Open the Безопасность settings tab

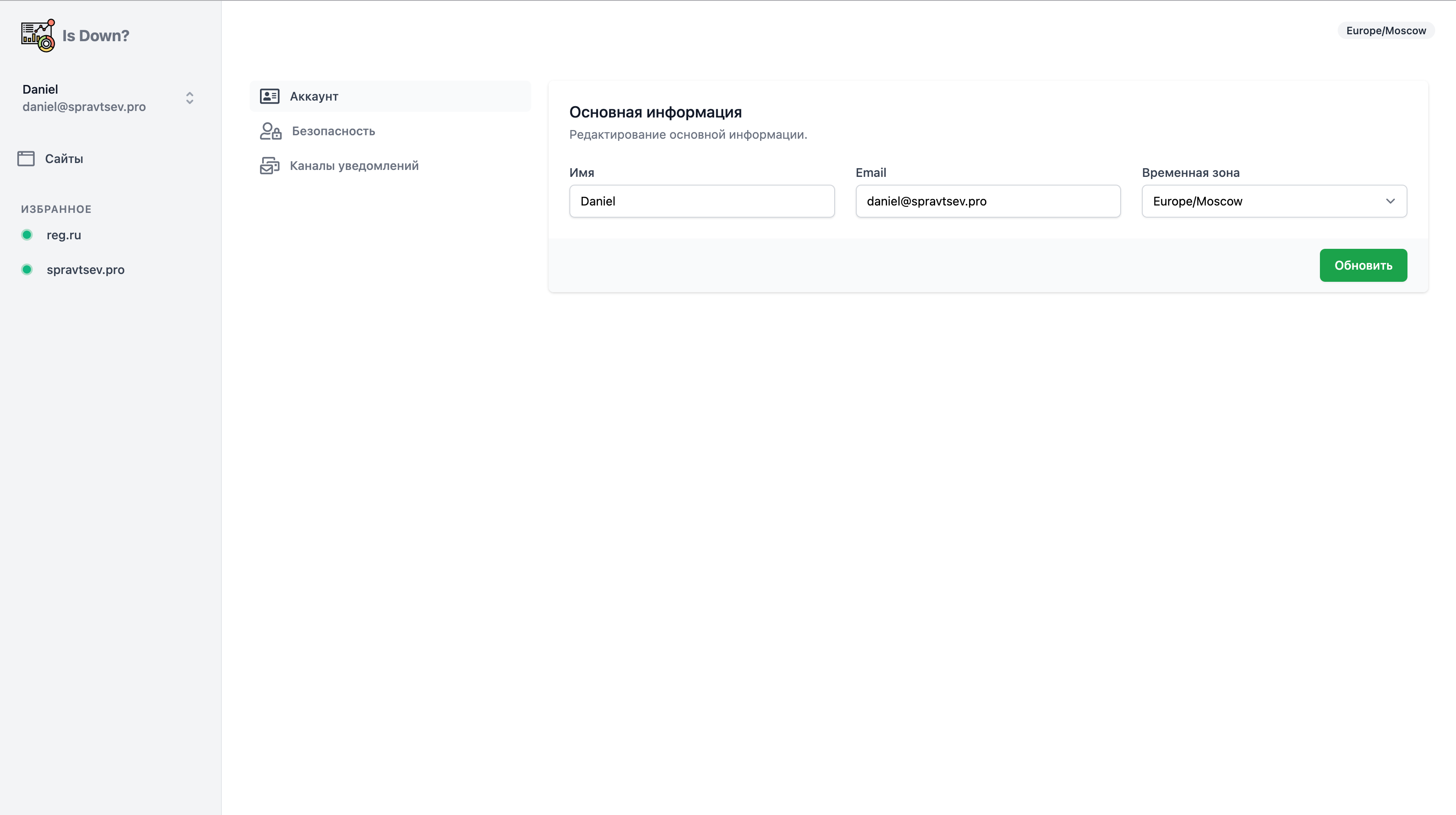(333, 131)
